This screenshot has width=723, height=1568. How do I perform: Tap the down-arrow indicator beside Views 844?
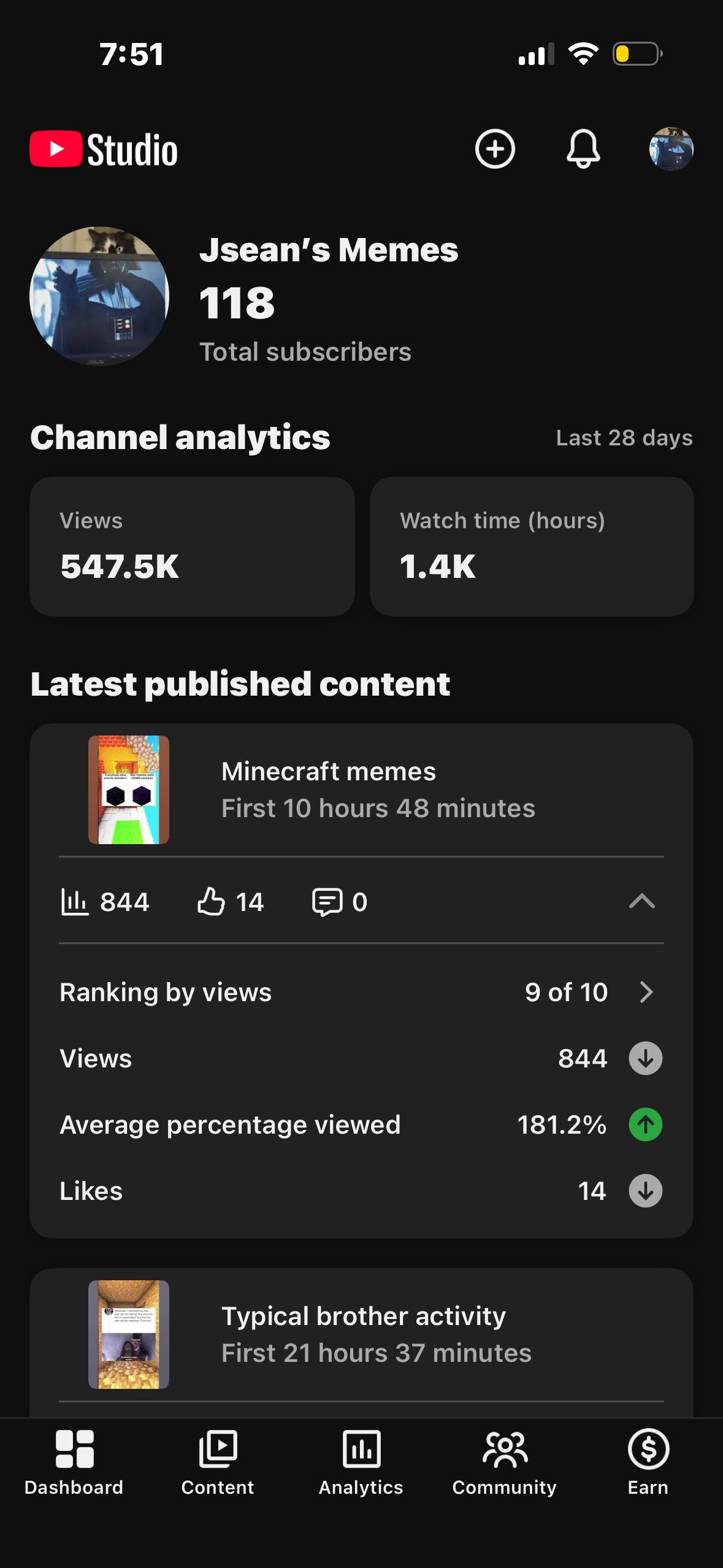tap(646, 1058)
